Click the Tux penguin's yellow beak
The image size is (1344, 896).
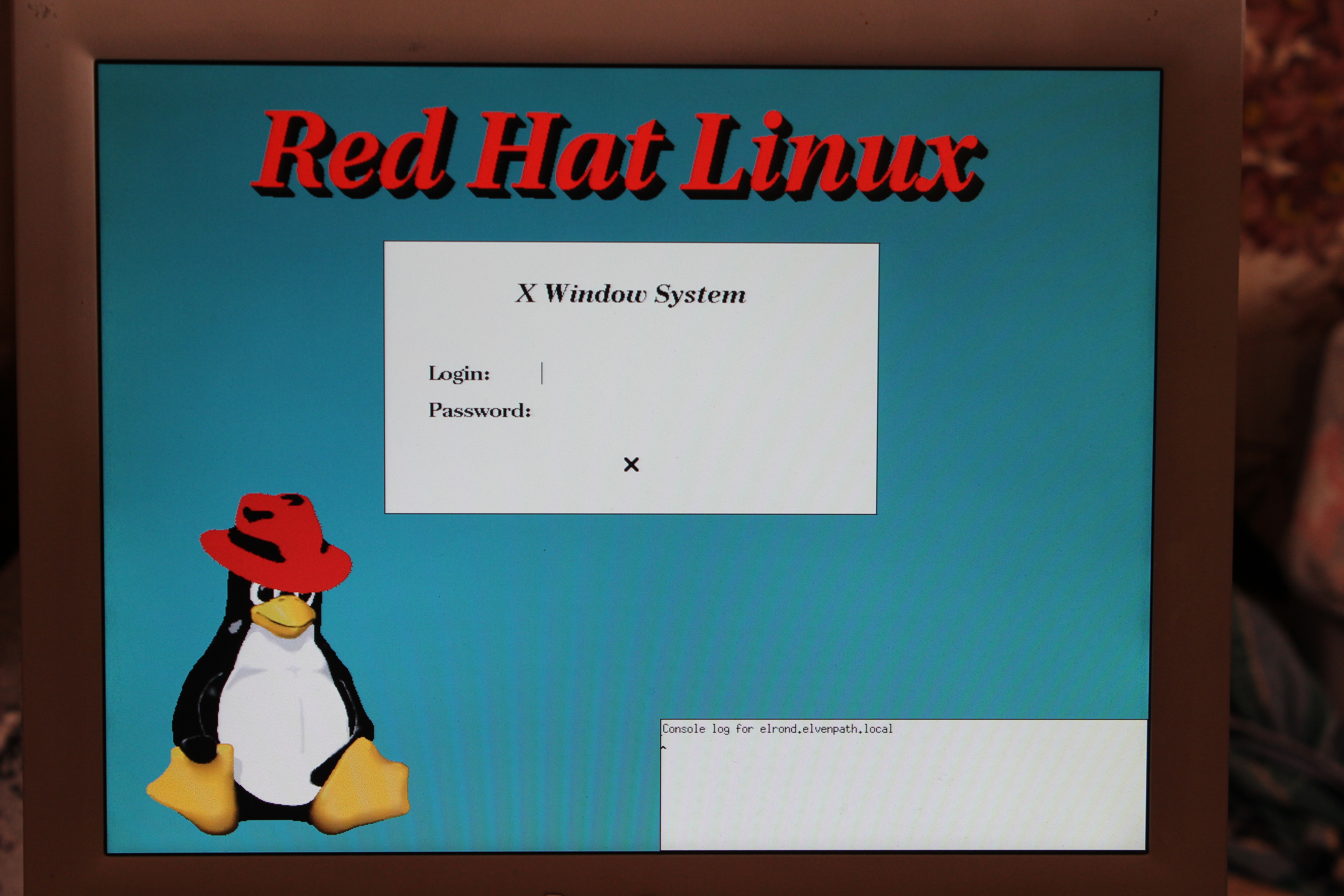(283, 616)
